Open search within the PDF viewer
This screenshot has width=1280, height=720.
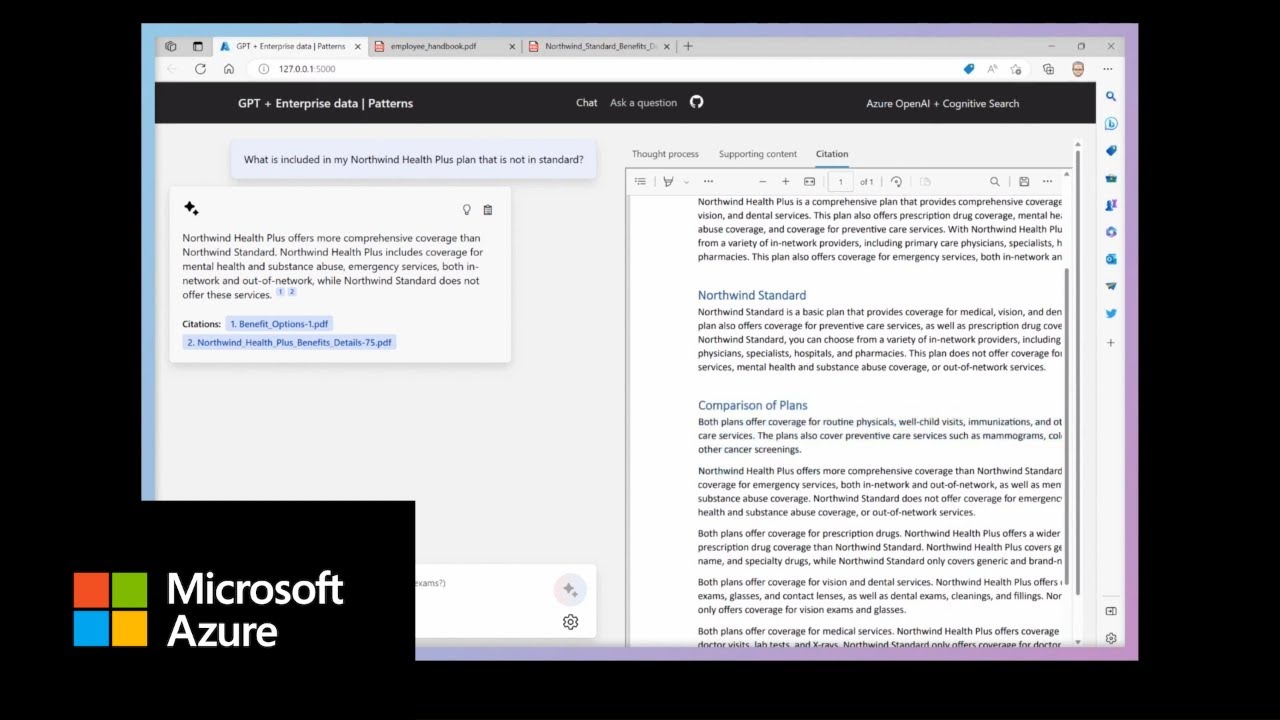click(x=996, y=181)
